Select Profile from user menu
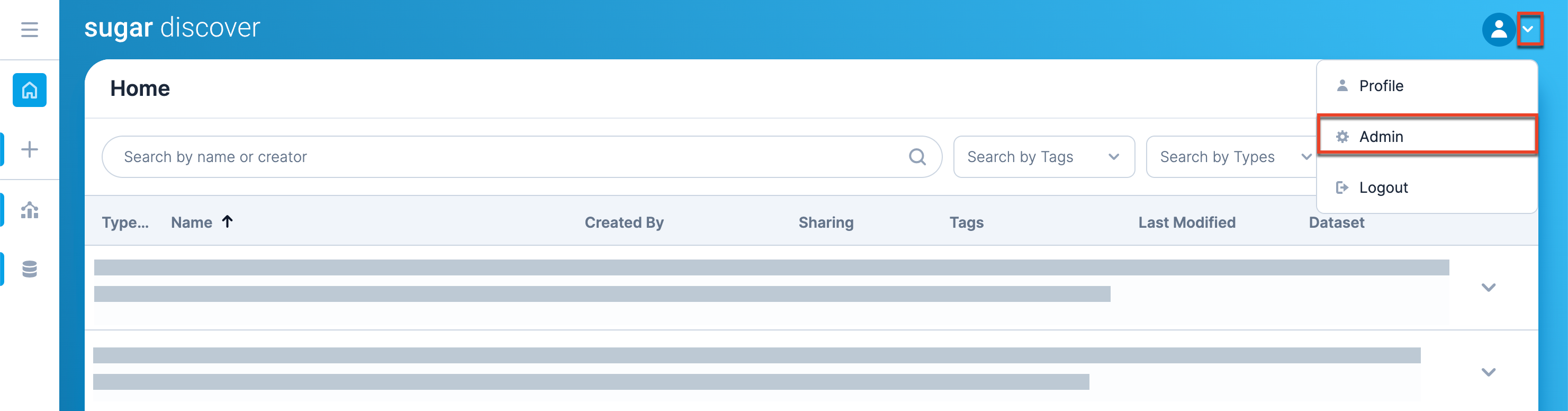 [x=1381, y=86]
